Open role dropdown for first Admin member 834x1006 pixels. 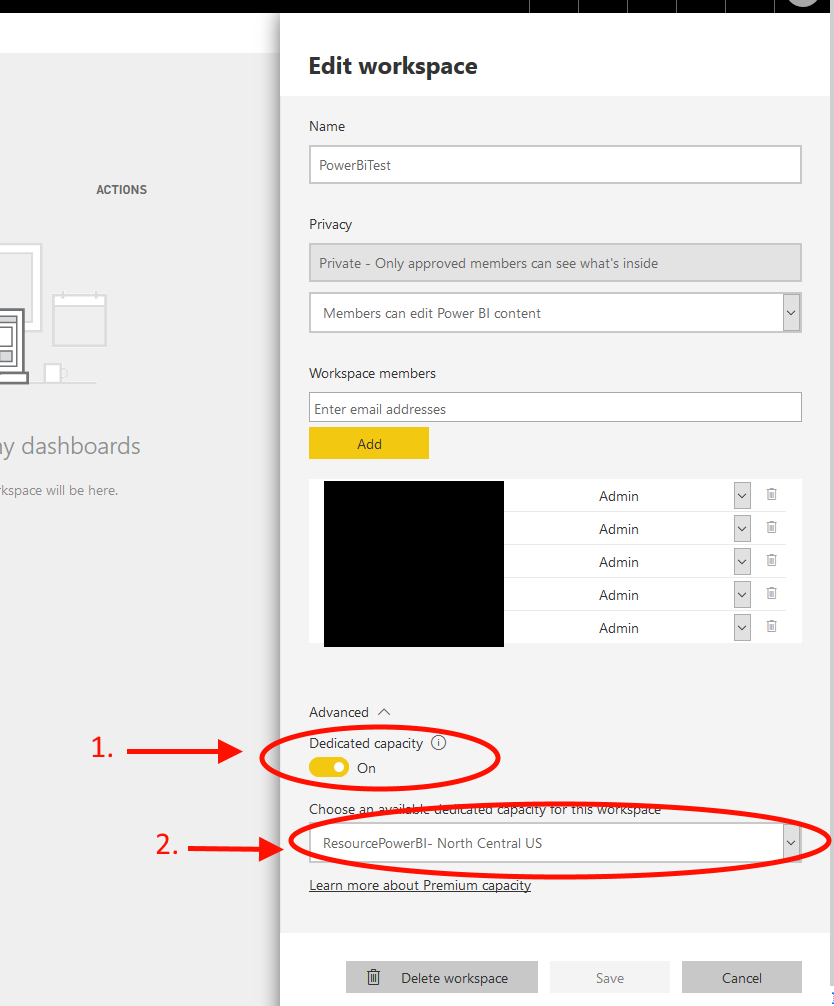[742, 495]
